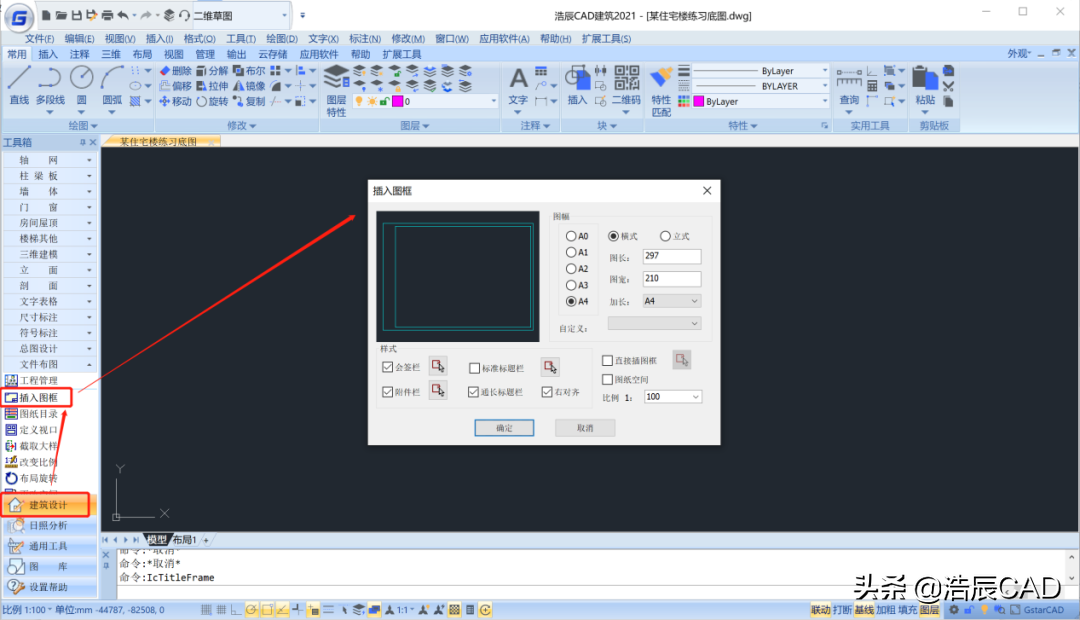
Task: Click the 标准标题栏 pick button icon
Action: (x=550, y=367)
